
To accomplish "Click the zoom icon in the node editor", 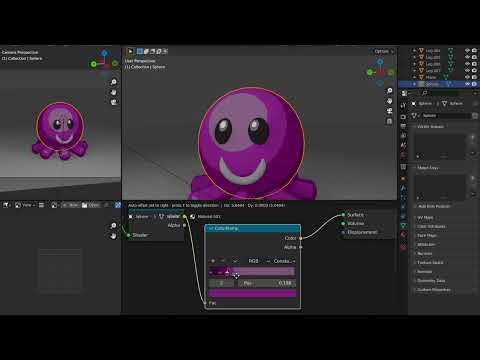I will click(113, 226).
